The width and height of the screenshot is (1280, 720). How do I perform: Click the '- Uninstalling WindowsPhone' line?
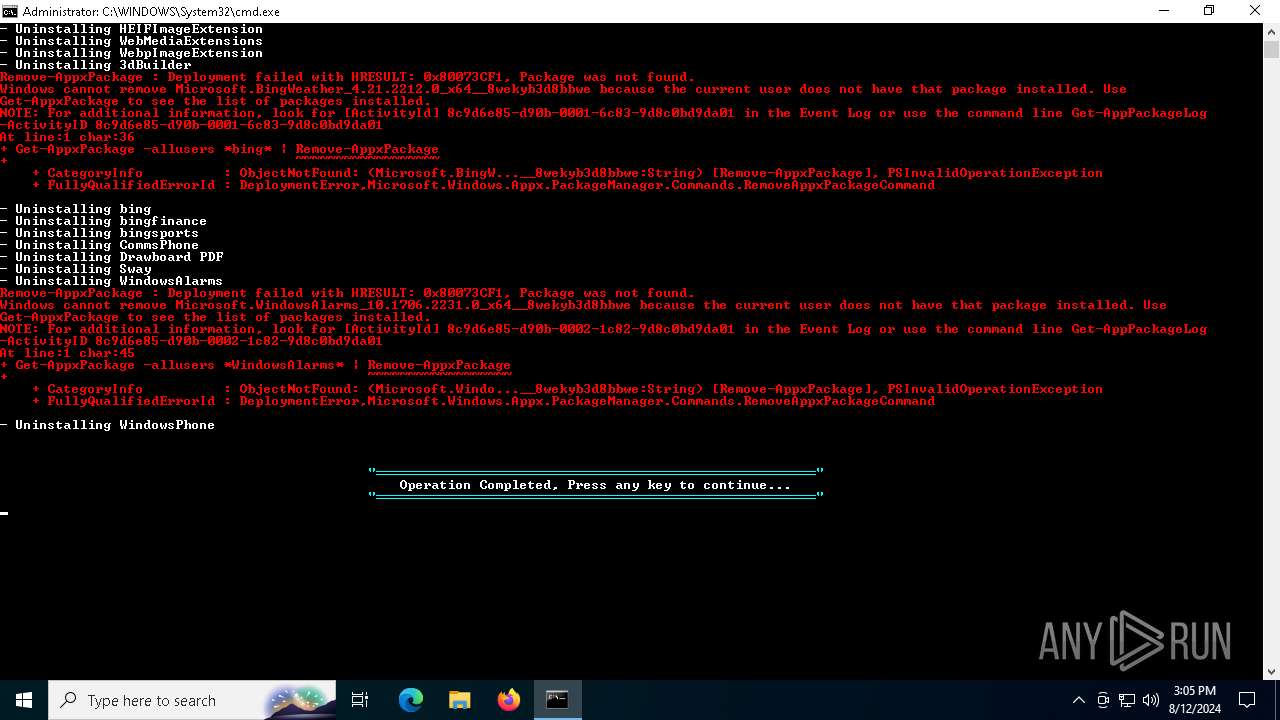107,425
